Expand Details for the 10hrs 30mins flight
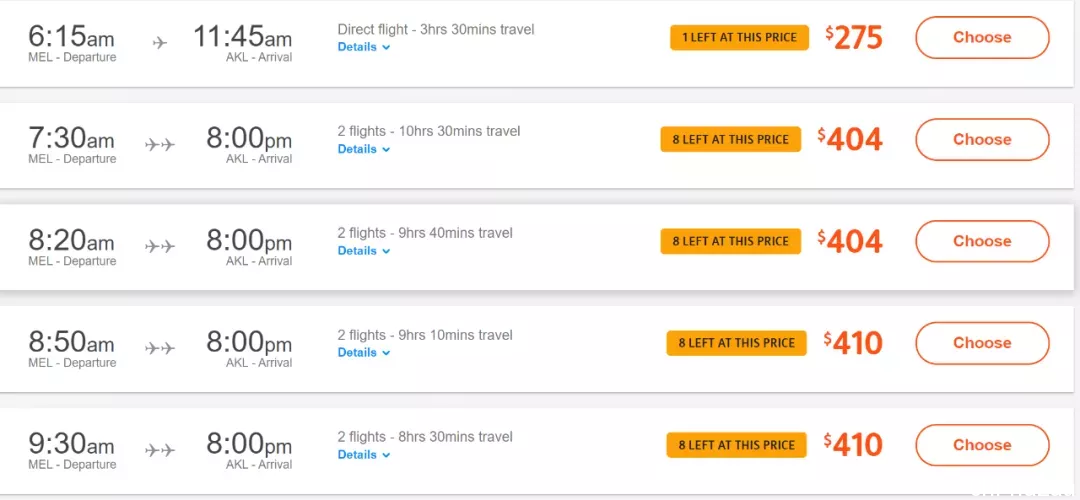 [364, 149]
